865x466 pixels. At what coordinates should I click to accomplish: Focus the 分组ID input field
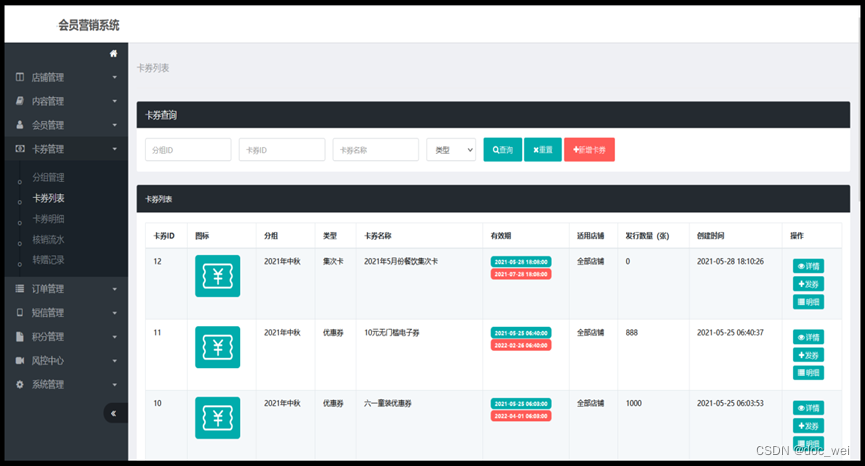coord(188,149)
